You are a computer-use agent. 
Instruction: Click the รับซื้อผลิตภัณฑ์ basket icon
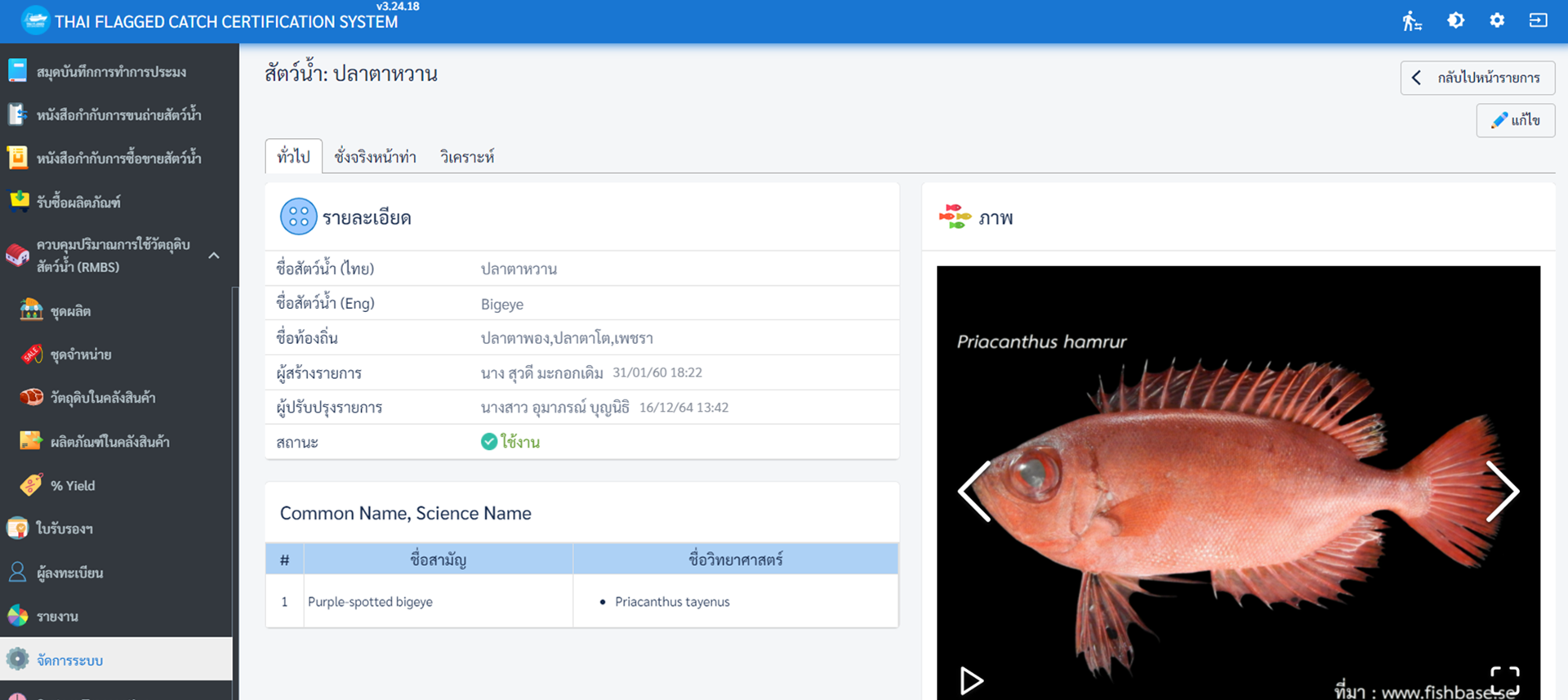[x=18, y=200]
